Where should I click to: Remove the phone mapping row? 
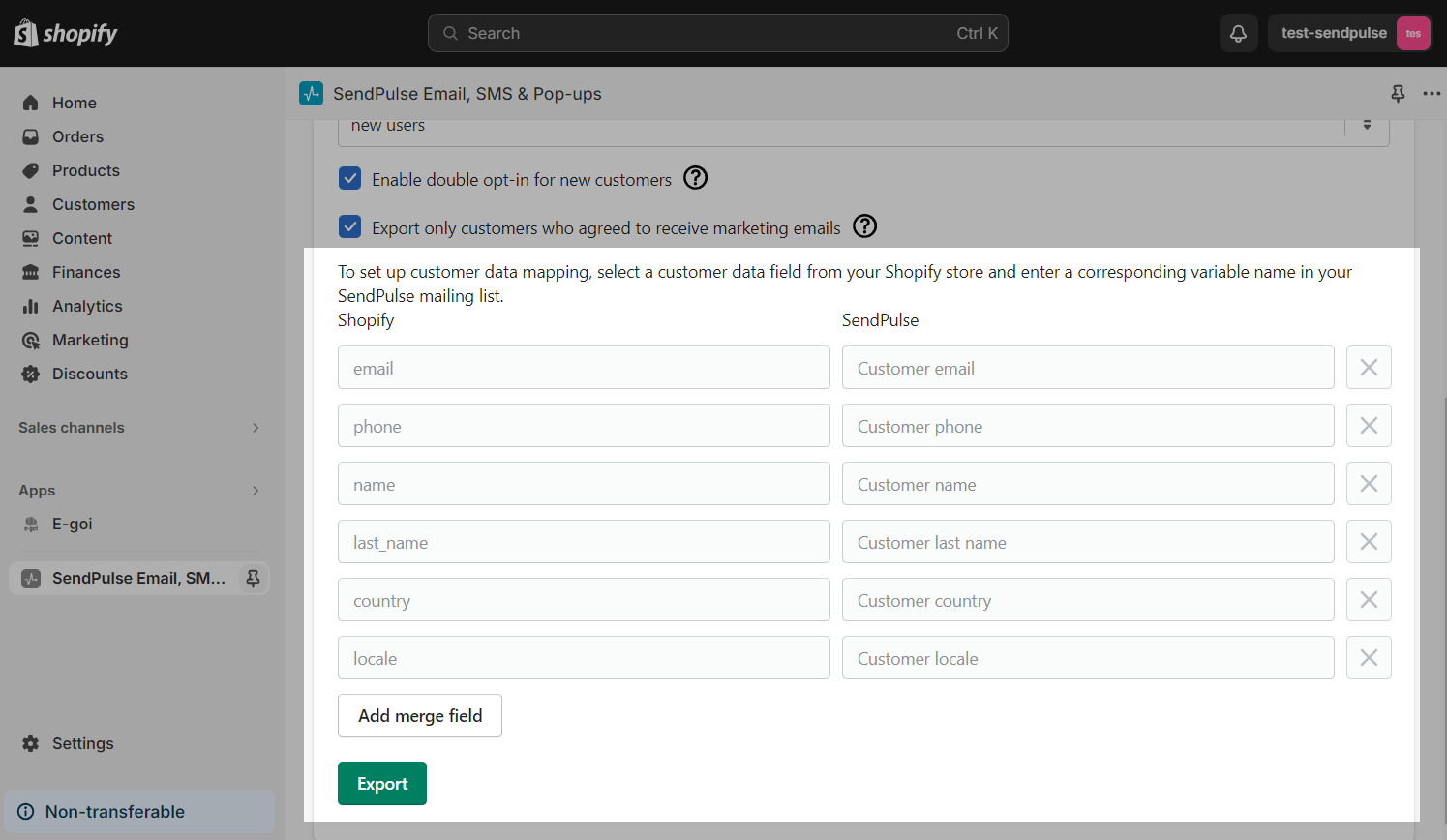[x=1369, y=426]
